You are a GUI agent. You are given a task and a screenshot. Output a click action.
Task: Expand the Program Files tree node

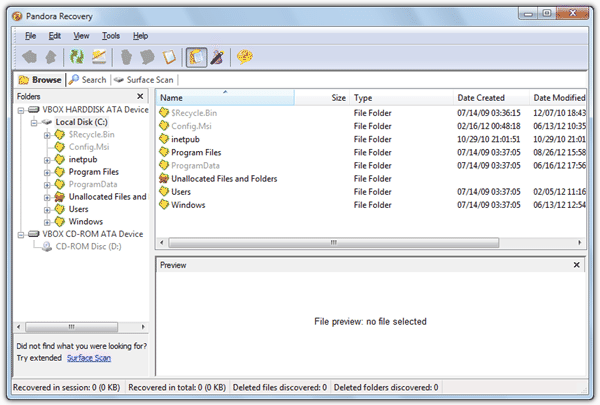46,172
